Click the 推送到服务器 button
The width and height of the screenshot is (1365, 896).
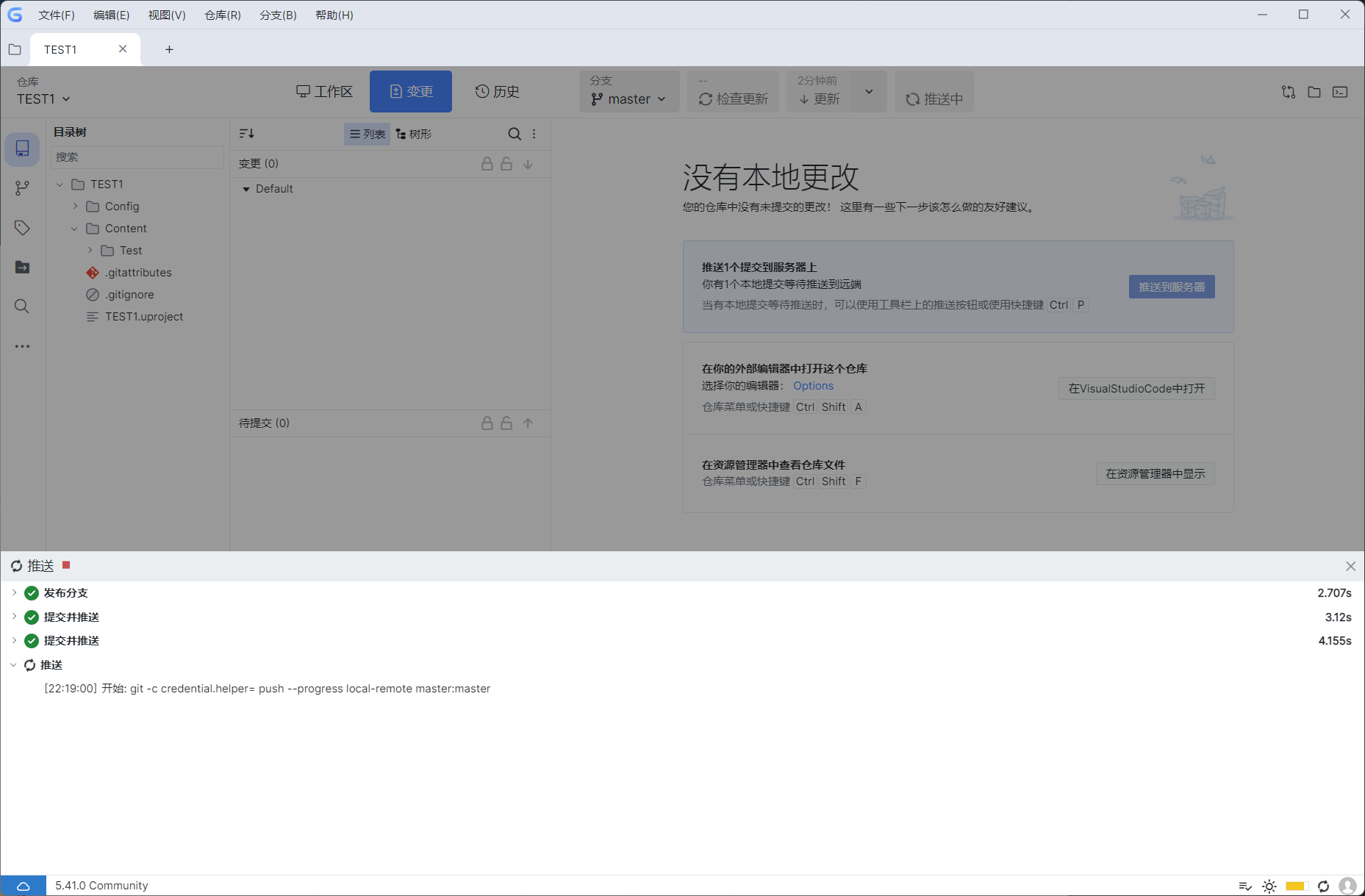pyautogui.click(x=1171, y=287)
